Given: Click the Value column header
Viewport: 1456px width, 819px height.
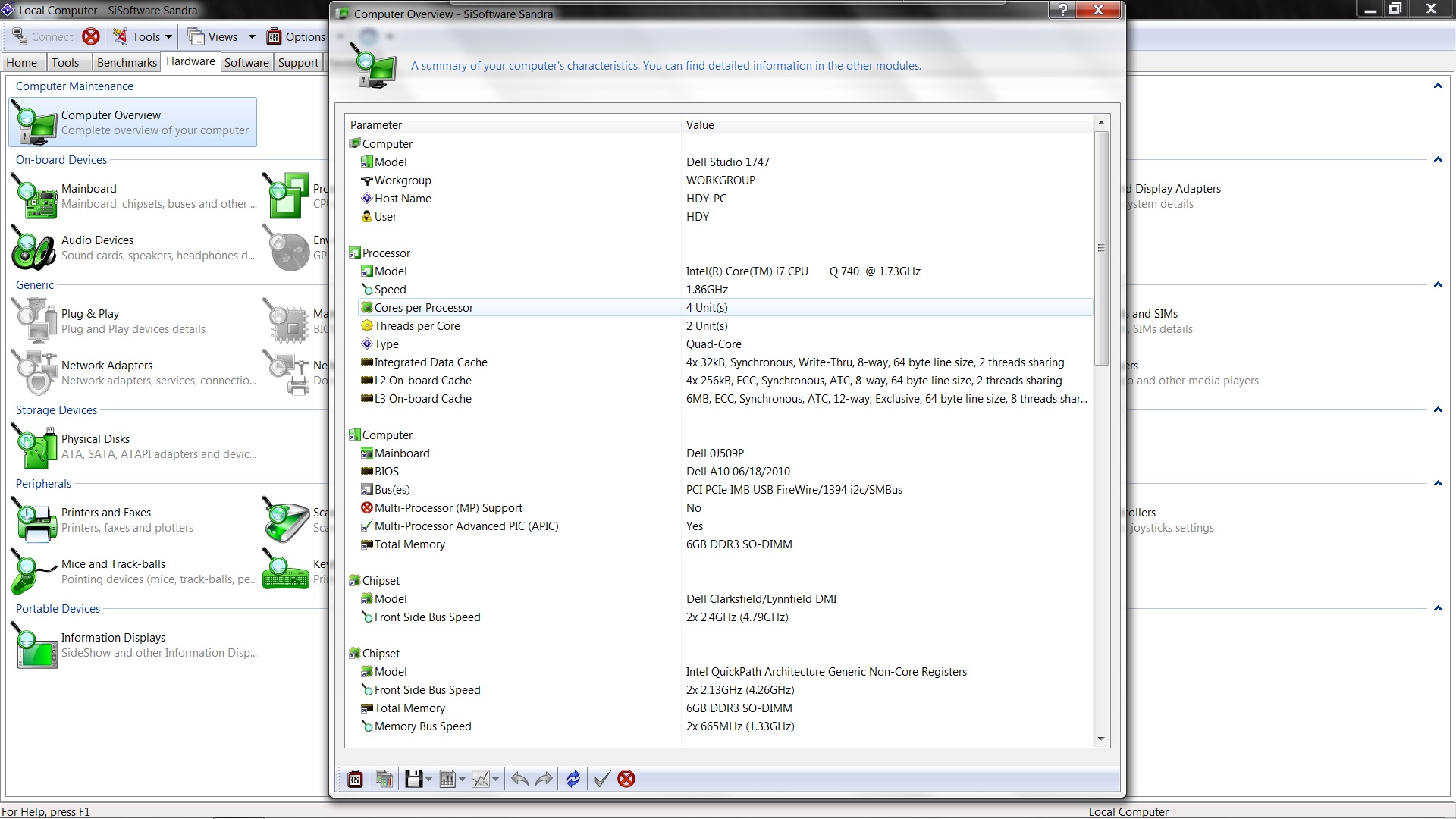Looking at the screenshot, I should click(x=888, y=124).
